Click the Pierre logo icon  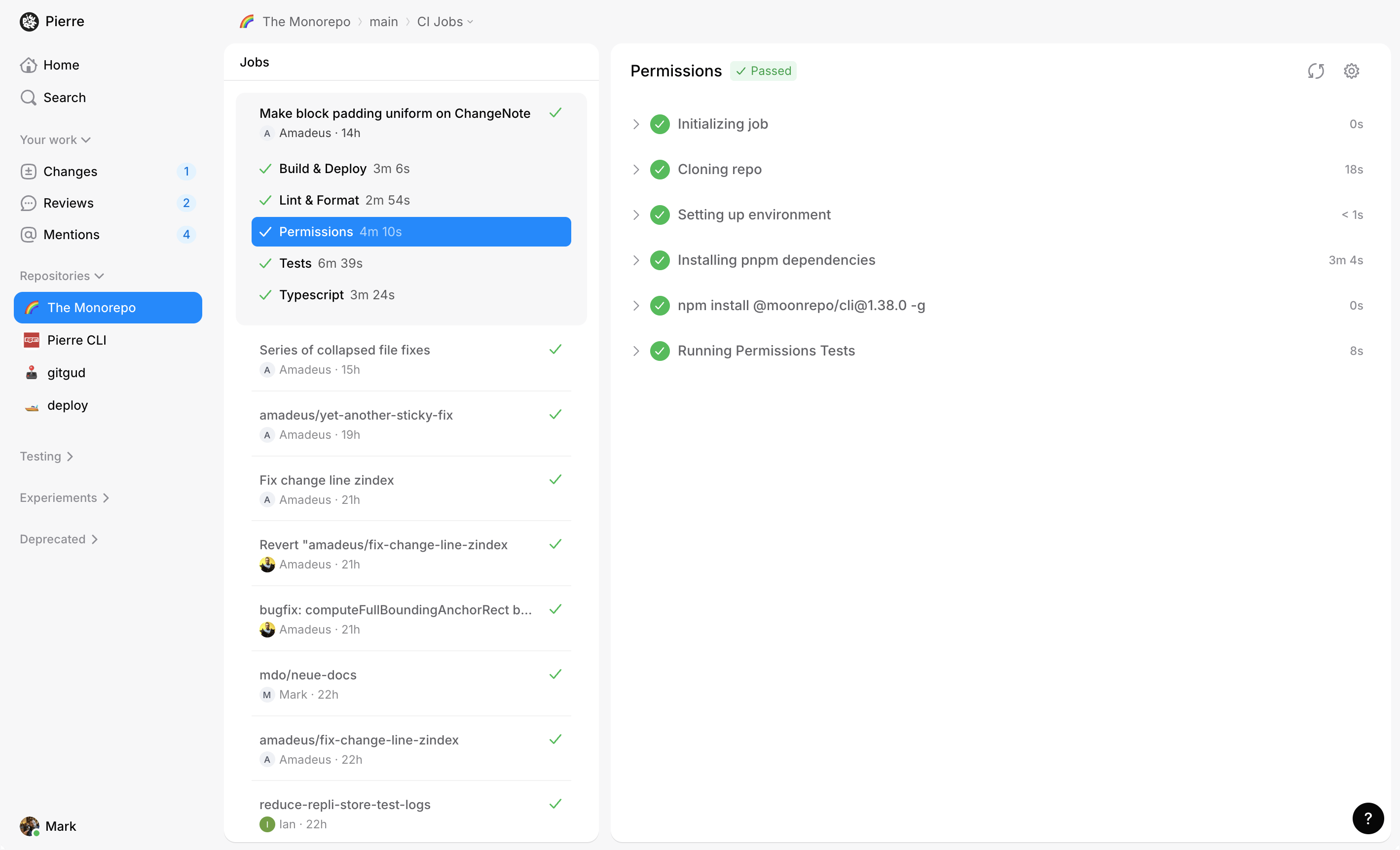pos(30,22)
